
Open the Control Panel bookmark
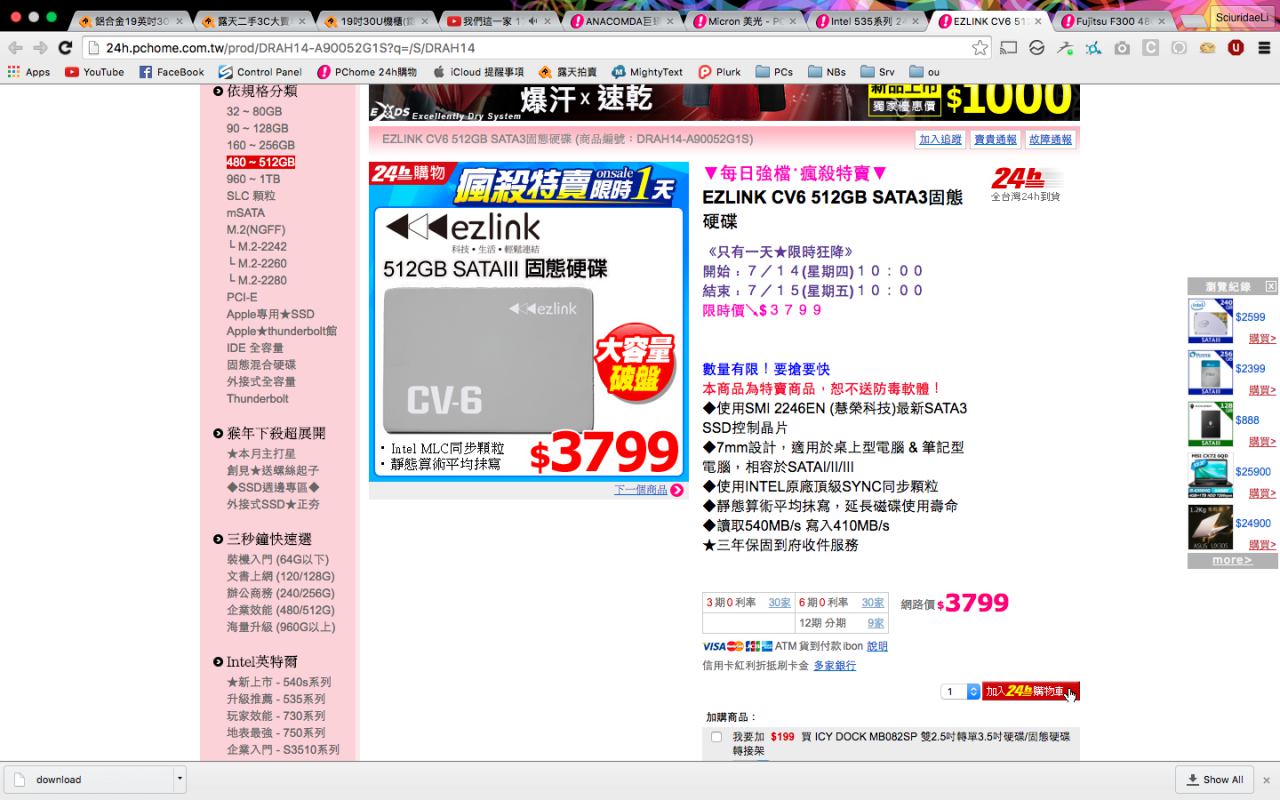click(260, 72)
